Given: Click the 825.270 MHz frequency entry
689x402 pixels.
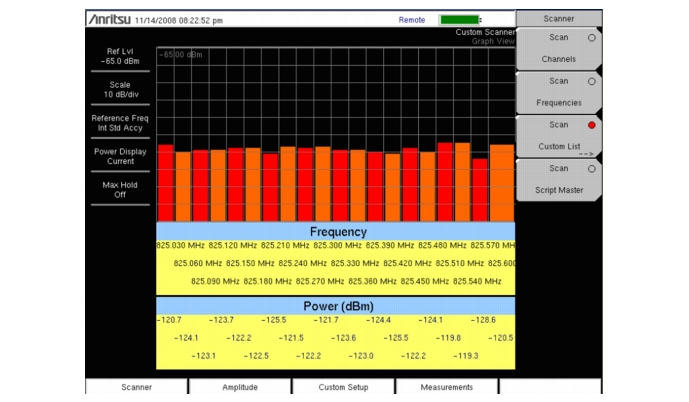Looking at the screenshot, I should click(320, 281).
